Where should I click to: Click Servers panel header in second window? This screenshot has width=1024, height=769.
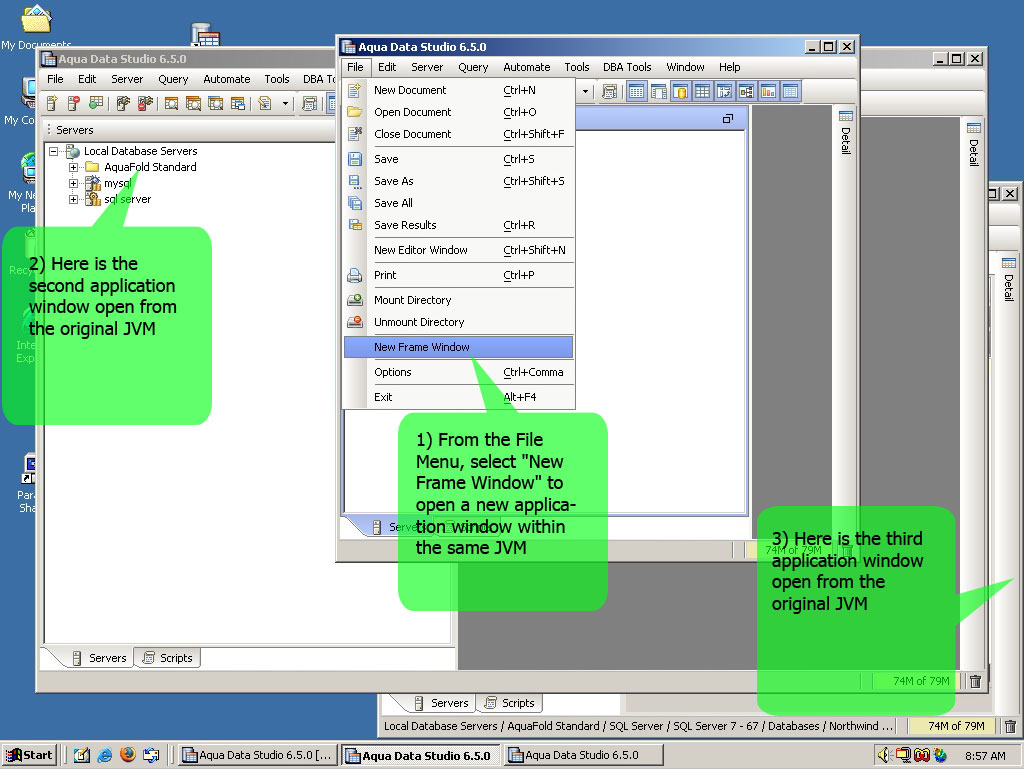click(189, 130)
